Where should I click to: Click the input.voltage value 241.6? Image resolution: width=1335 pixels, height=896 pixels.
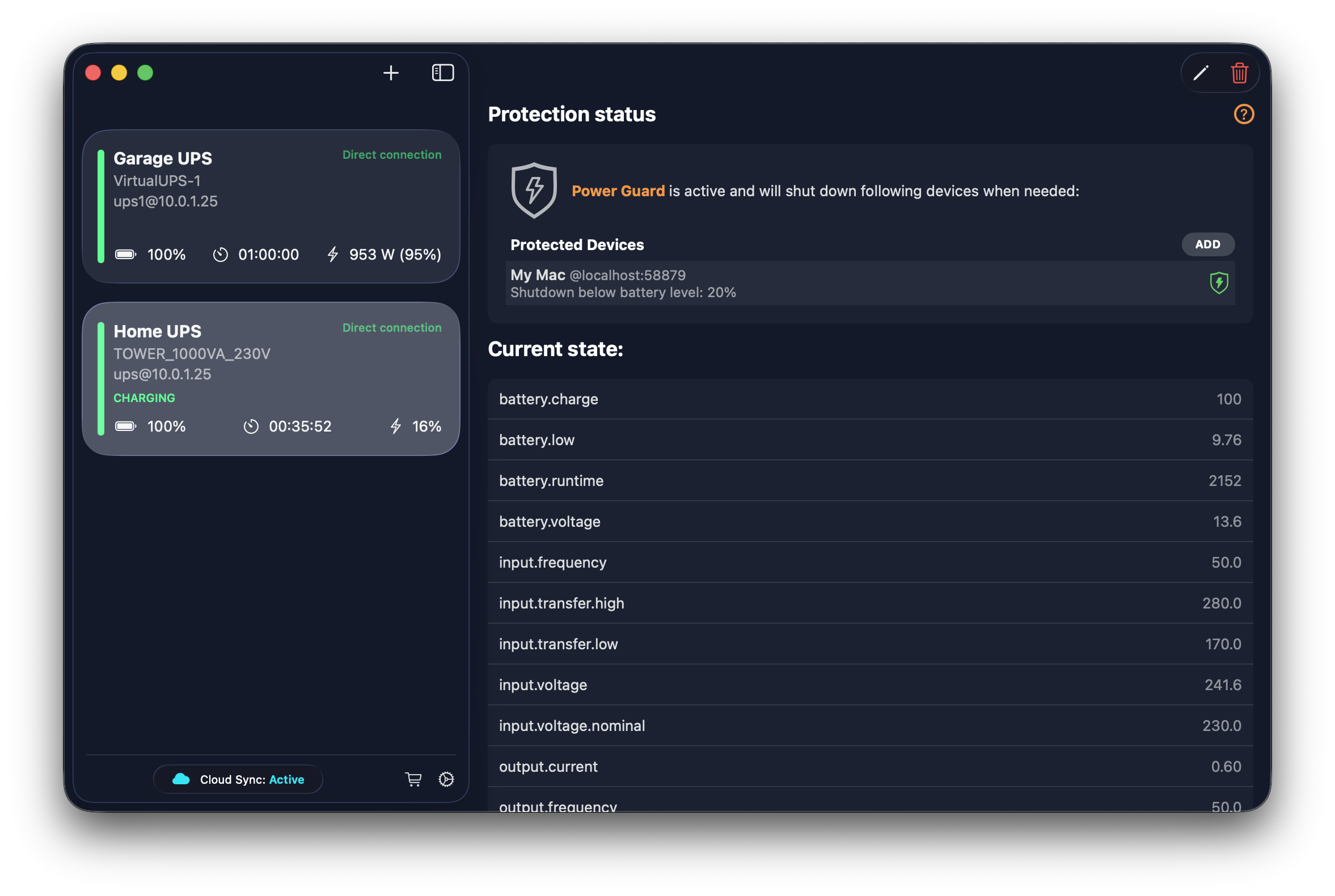click(1223, 684)
